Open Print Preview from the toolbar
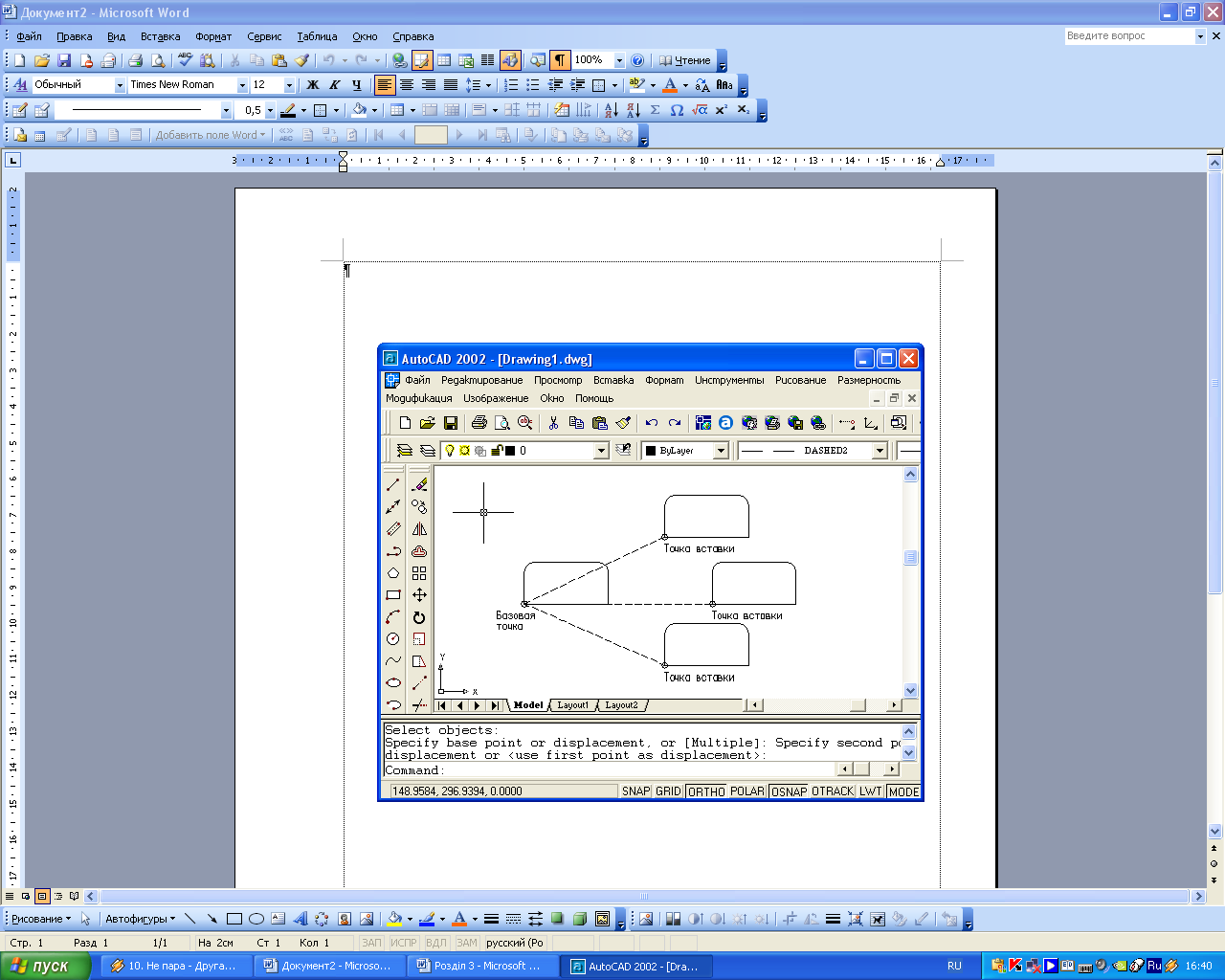Screen dimensions: 1225x980 coord(158,60)
